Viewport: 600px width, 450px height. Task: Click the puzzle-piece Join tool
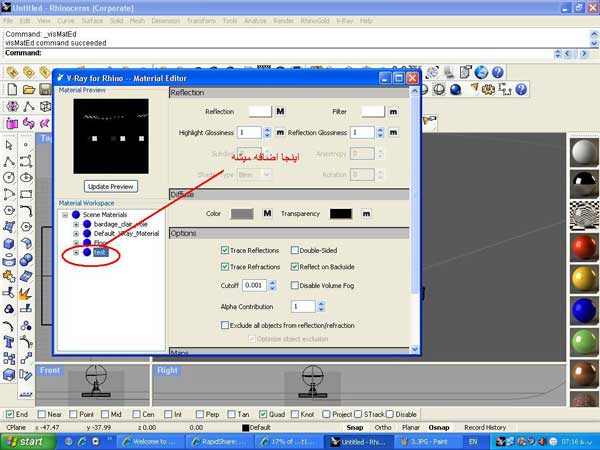click(x=9, y=276)
